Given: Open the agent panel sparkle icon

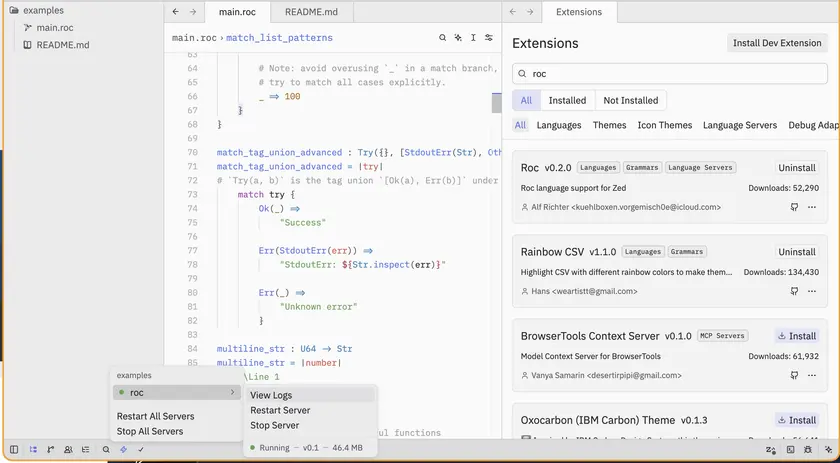Looking at the screenshot, I should pos(828,450).
